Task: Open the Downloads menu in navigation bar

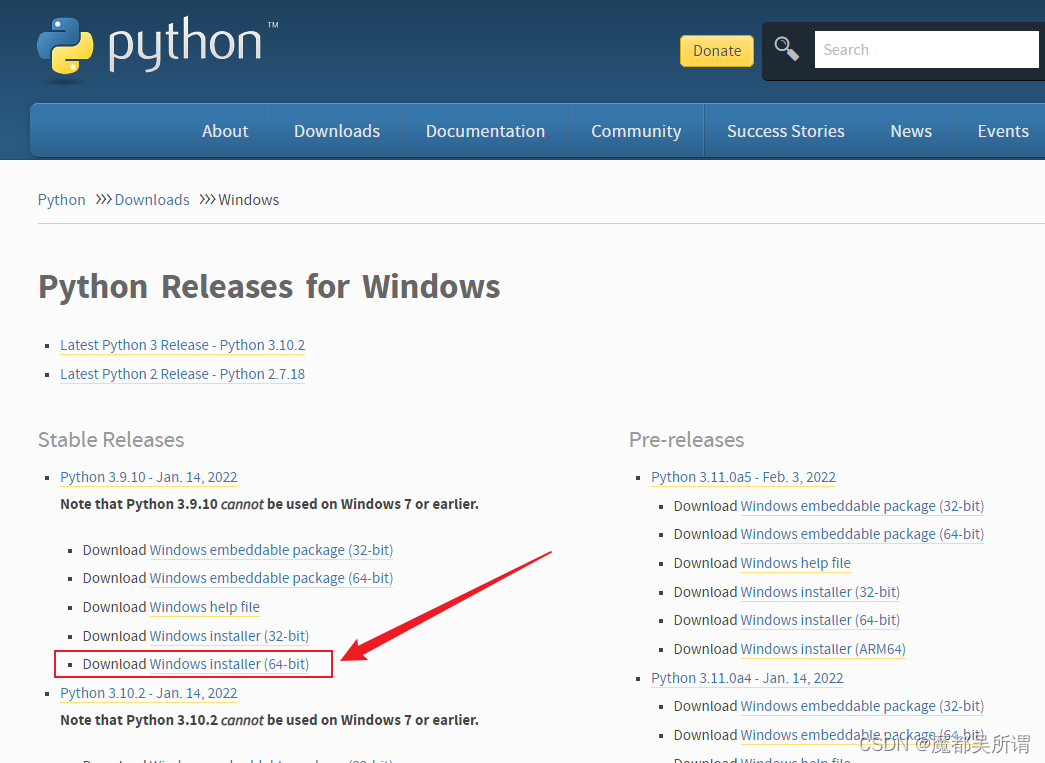Action: [337, 131]
